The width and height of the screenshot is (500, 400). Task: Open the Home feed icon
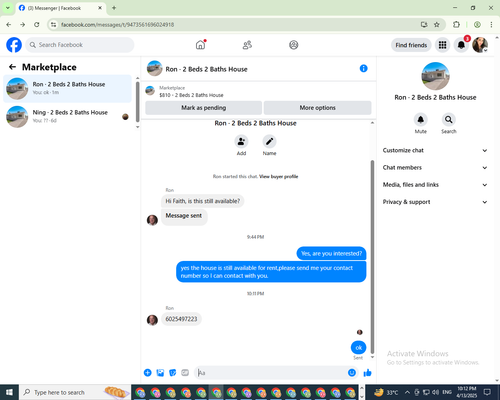click(x=200, y=45)
